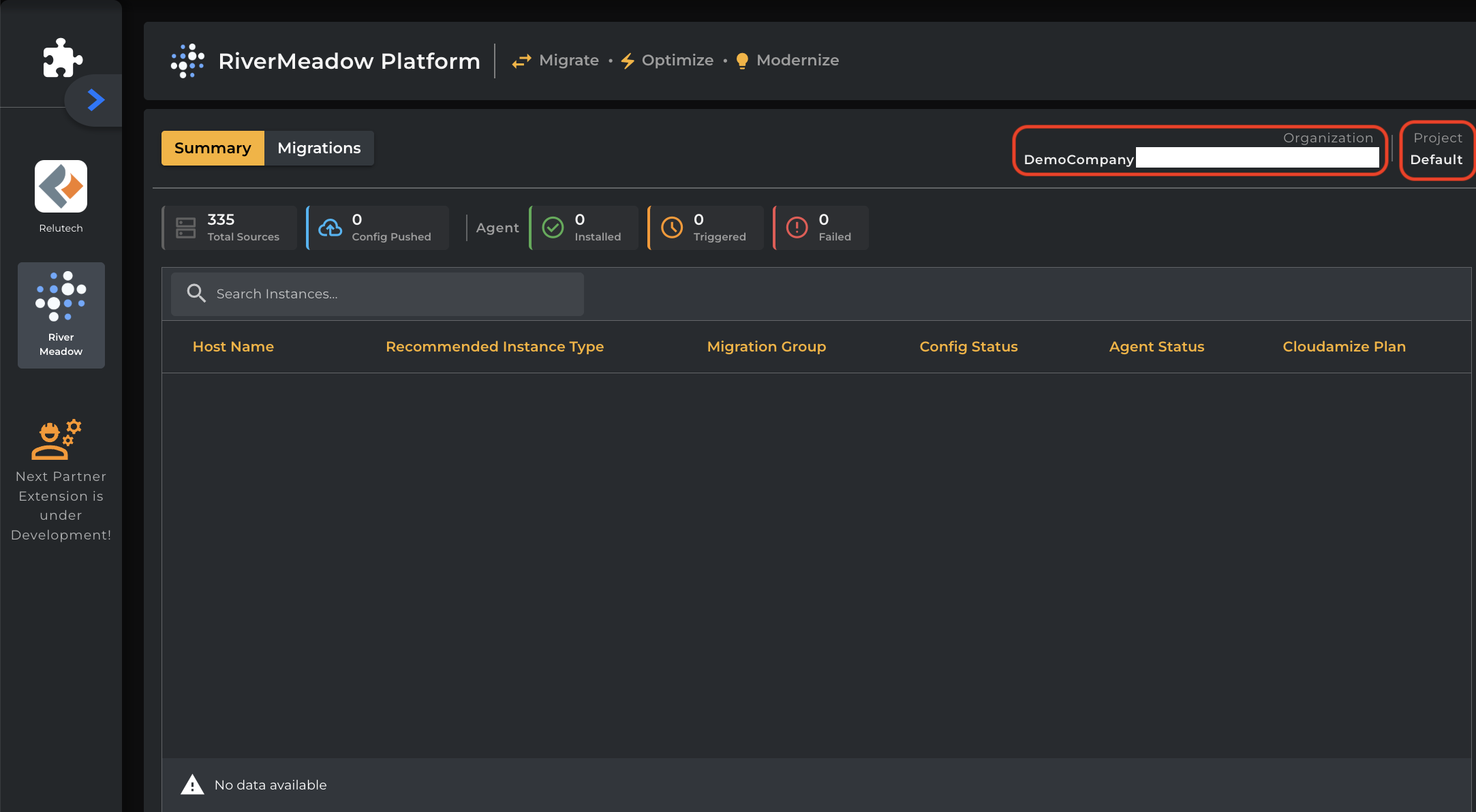
Task: Select the River Meadow sidebar extension
Action: pyautogui.click(x=61, y=315)
